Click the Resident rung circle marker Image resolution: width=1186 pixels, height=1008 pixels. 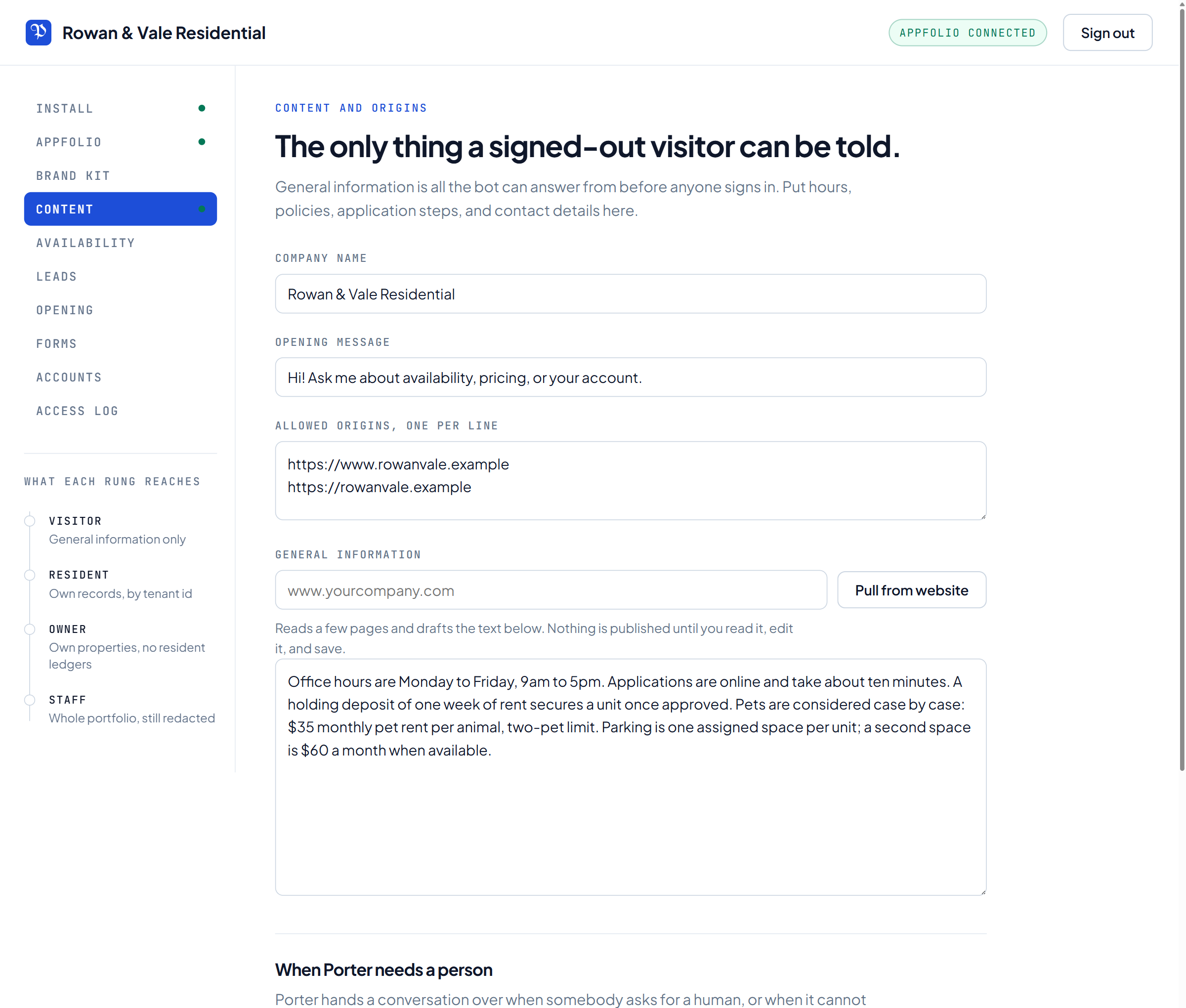click(30, 575)
